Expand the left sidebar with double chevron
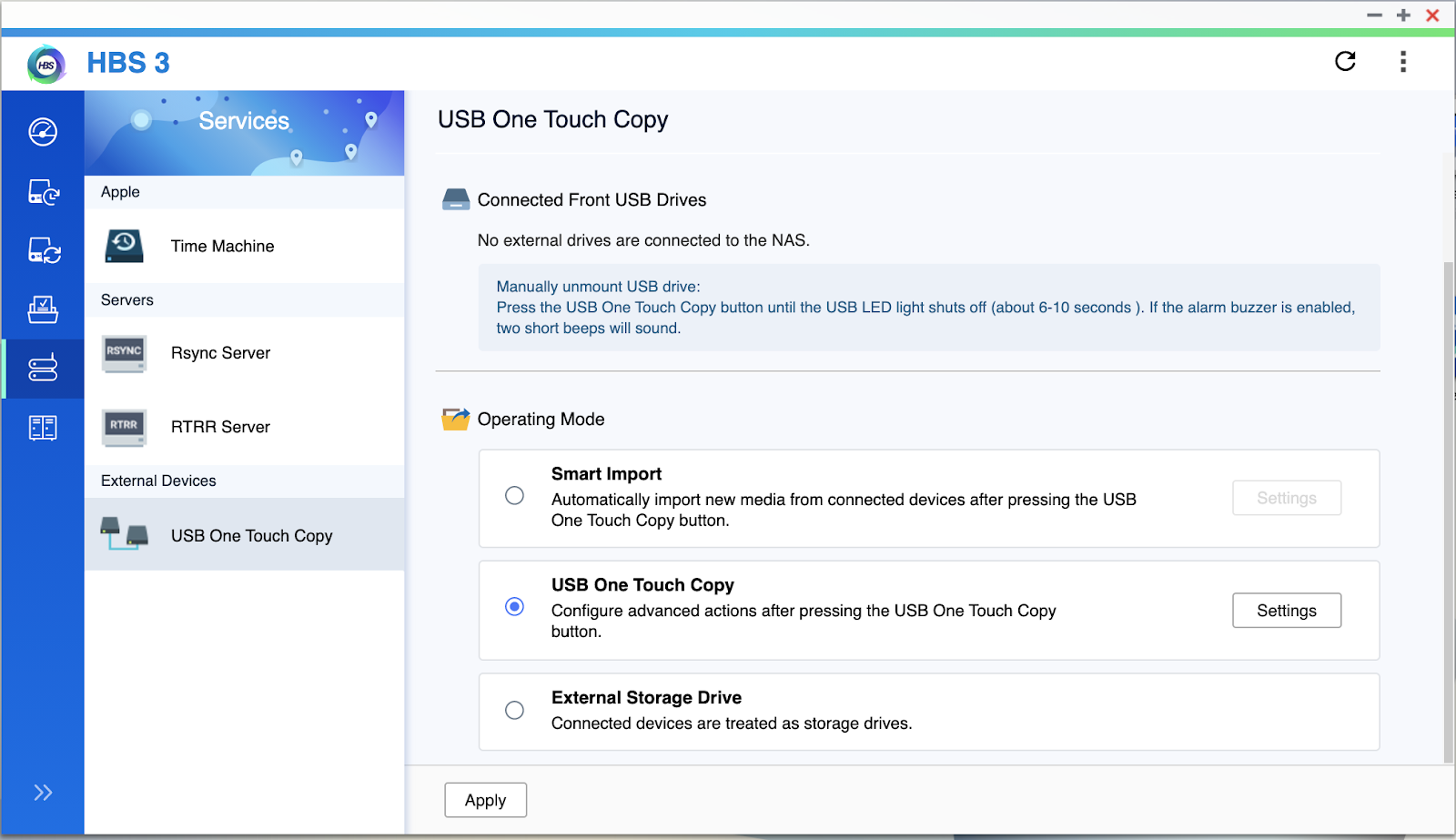The height and width of the screenshot is (840, 1456). [x=43, y=793]
